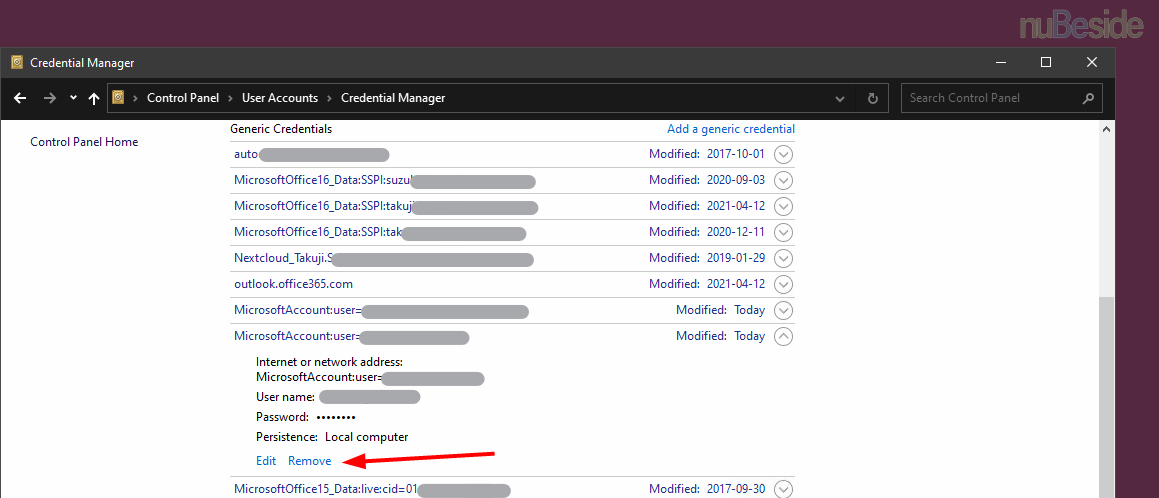Click the Generic Credentials heading
The width and height of the screenshot is (1159, 498).
pyautogui.click(x=281, y=129)
